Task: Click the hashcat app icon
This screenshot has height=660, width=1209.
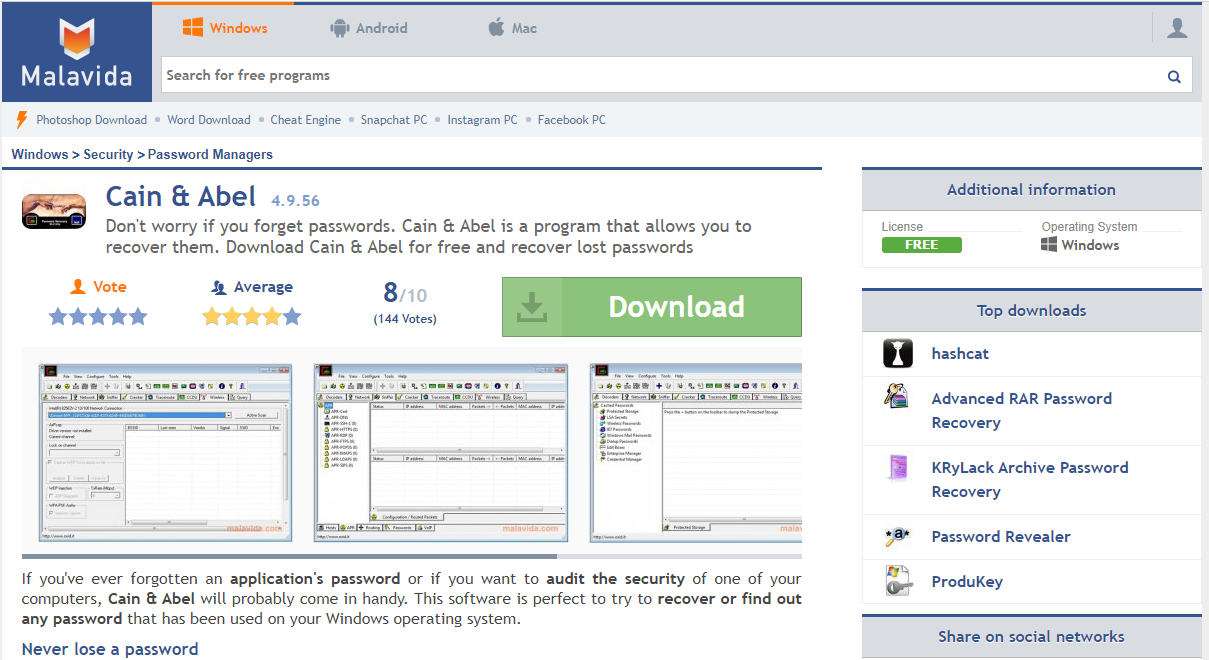Action: pyautogui.click(x=898, y=354)
